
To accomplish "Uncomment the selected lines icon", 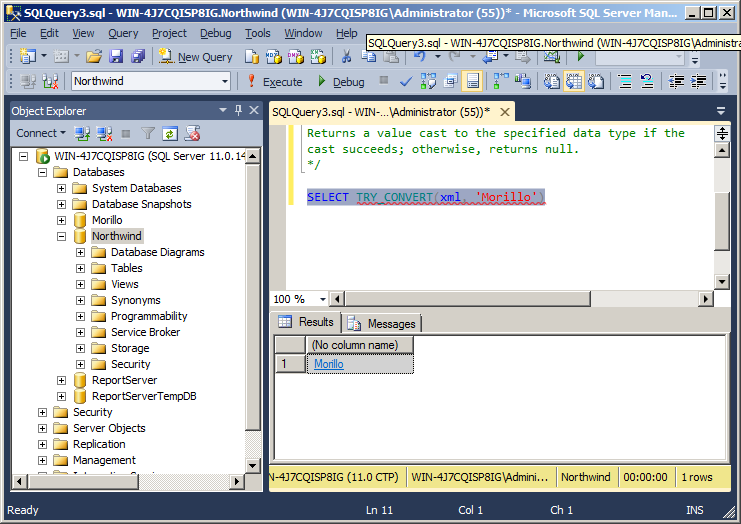I will (647, 81).
